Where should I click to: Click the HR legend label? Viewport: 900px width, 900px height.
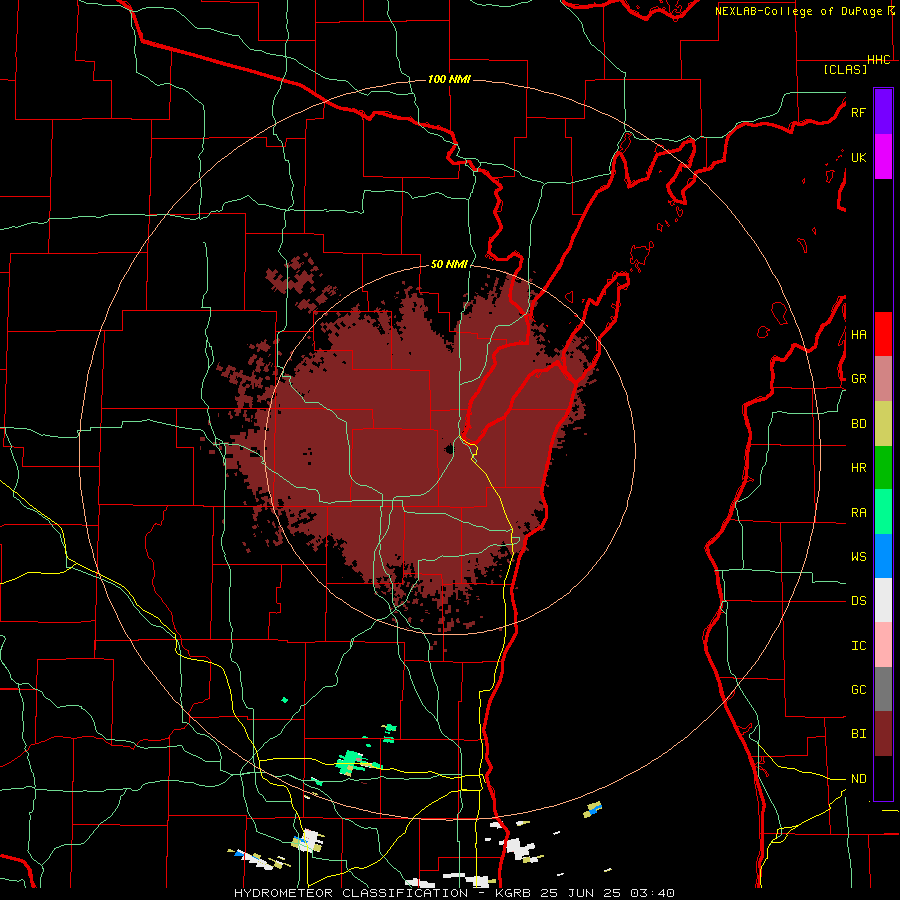click(859, 468)
